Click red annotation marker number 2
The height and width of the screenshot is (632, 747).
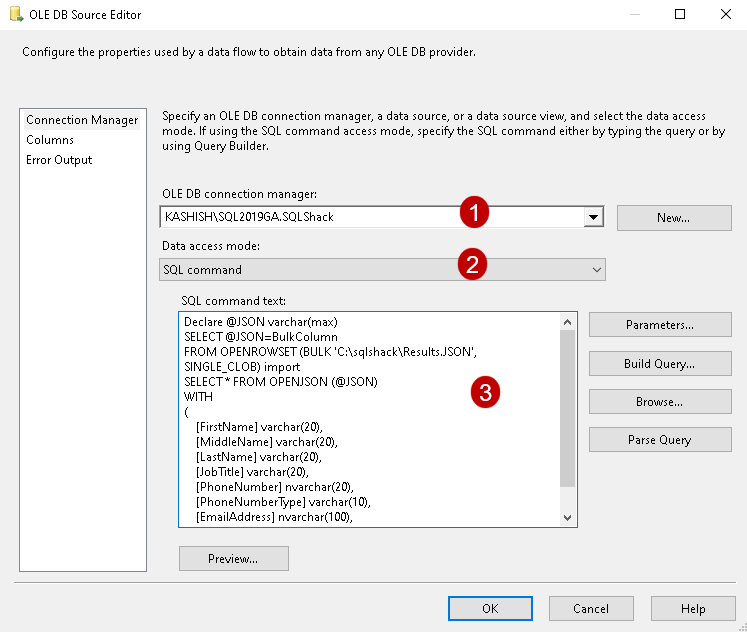tap(473, 264)
